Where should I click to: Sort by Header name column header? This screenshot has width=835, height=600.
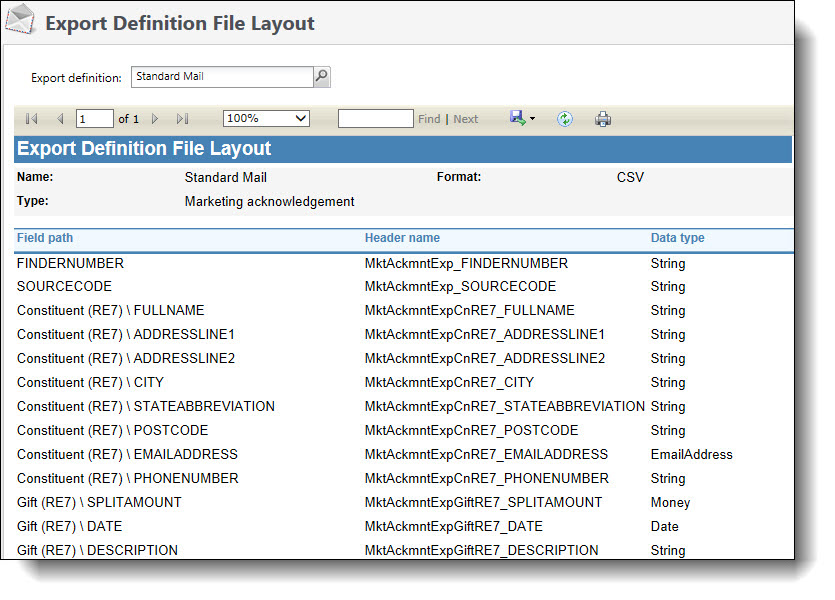[x=402, y=238]
